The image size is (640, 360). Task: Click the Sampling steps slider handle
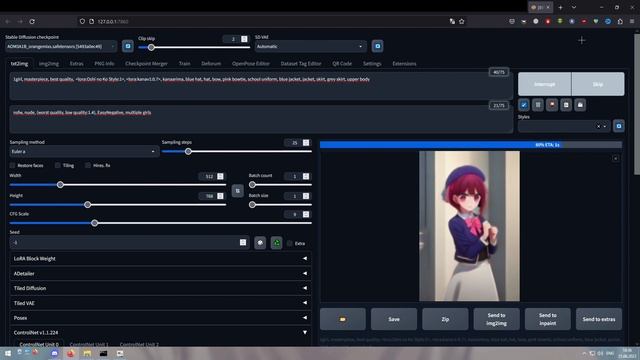tap(188, 151)
